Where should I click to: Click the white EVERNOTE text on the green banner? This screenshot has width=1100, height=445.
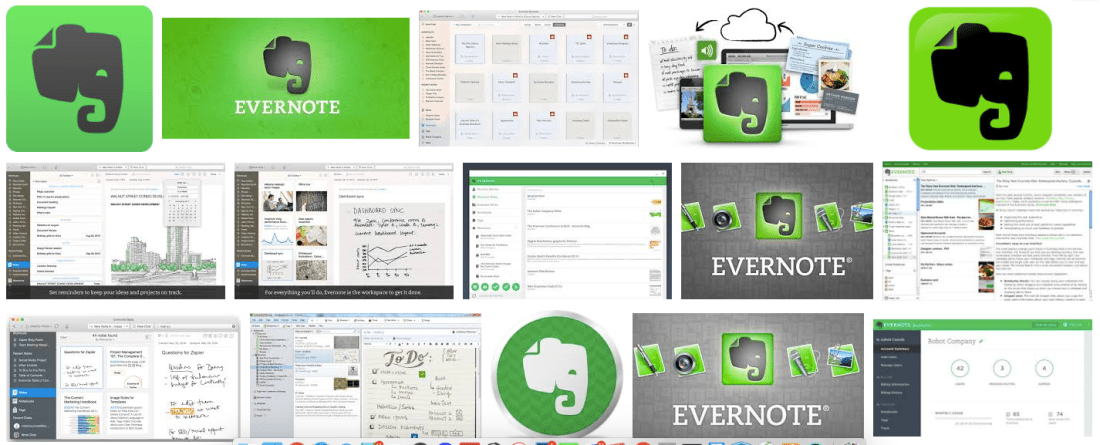coord(286,107)
